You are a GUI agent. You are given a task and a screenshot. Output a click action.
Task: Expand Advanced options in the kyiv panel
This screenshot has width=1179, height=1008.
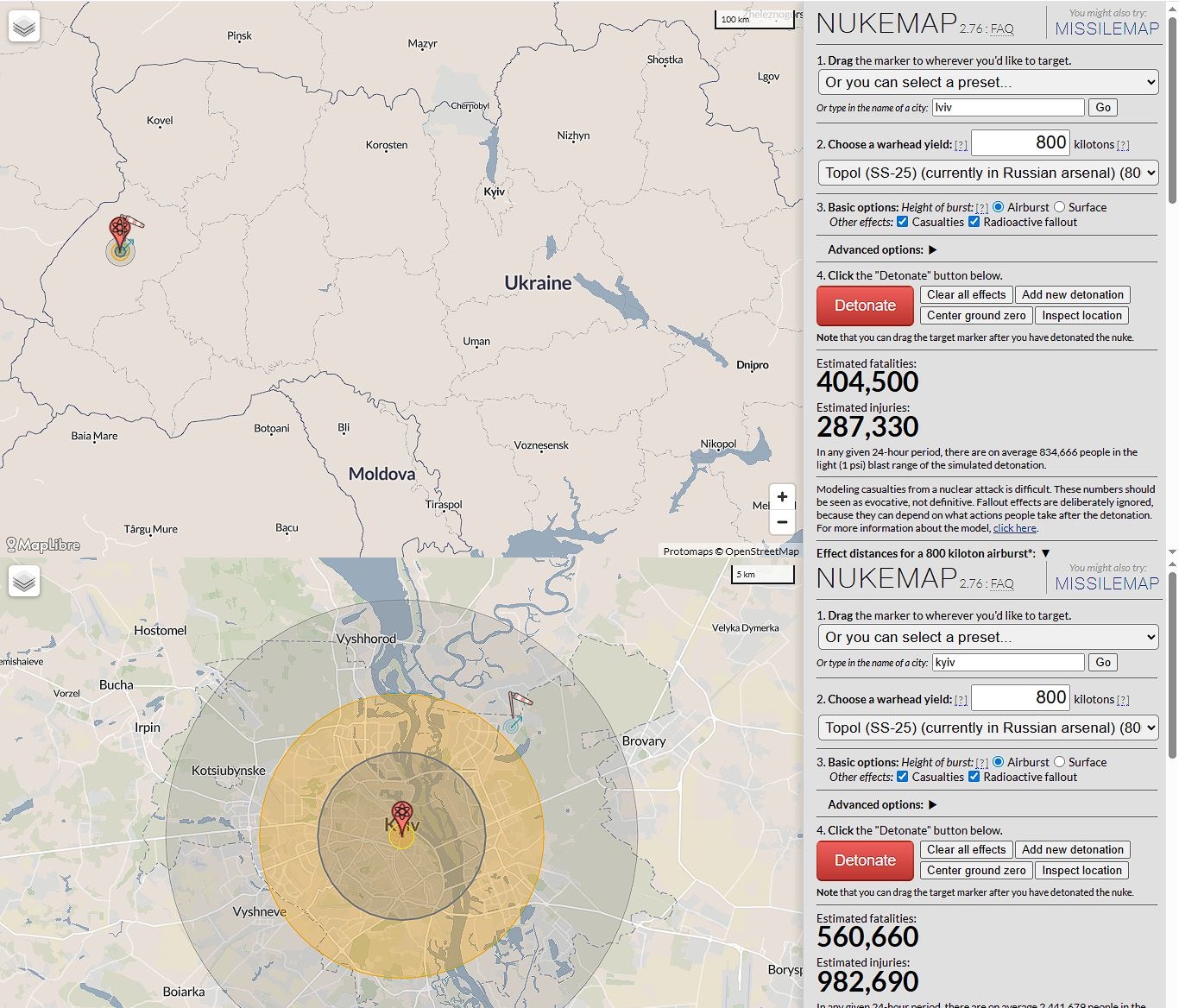point(882,804)
